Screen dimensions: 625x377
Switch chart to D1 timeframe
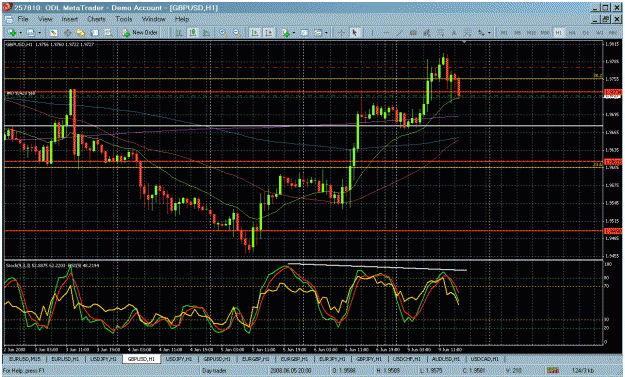coord(586,33)
